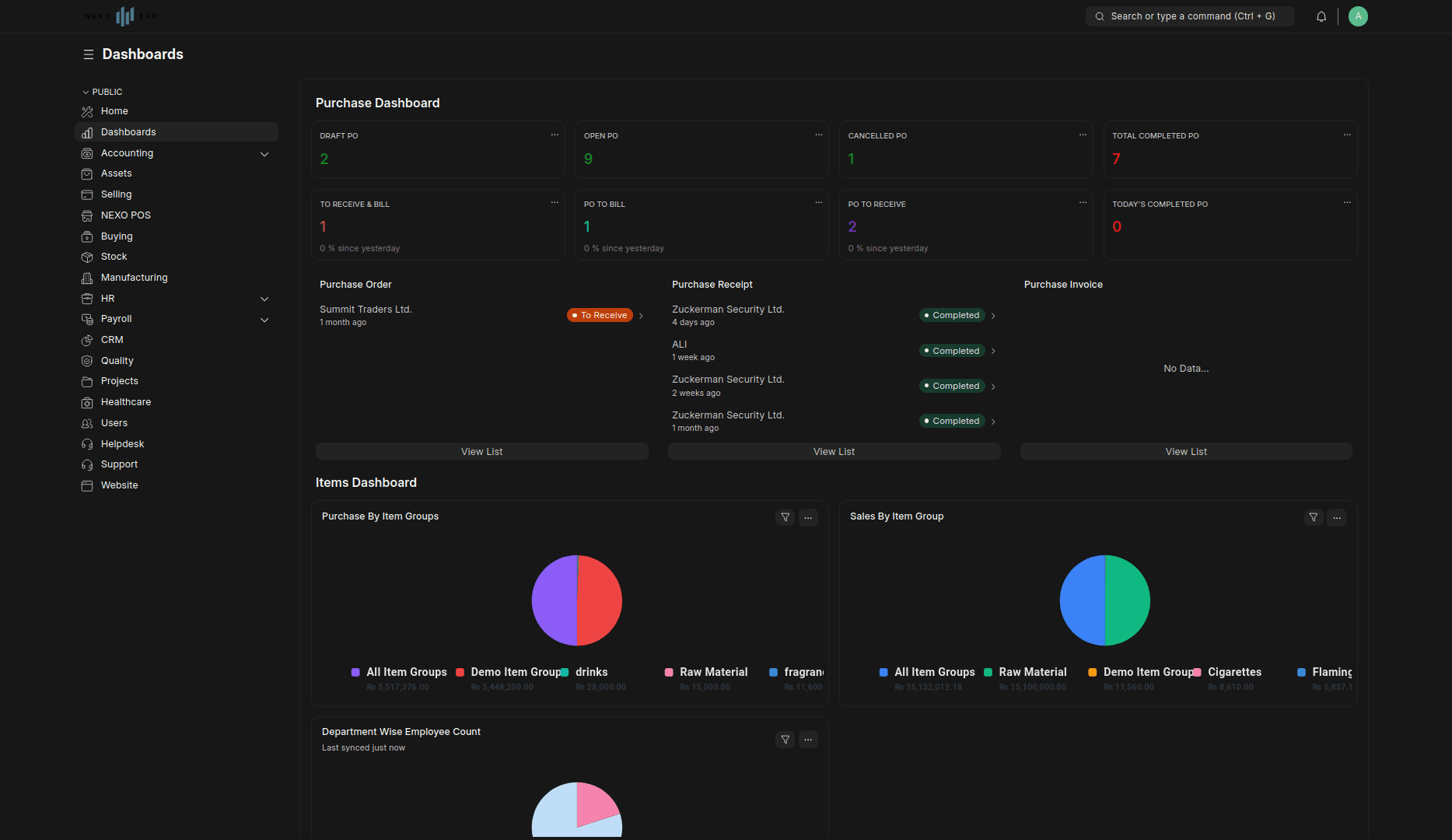Click filter icon on Sales By Item Group
Image resolution: width=1452 pixels, height=840 pixels.
coord(1313,517)
